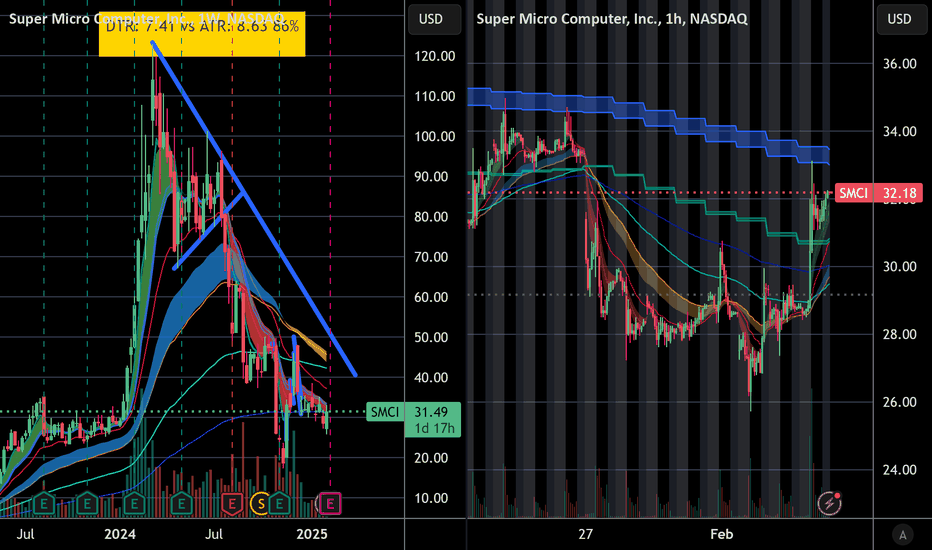This screenshot has height=550, width=932.
Task: Click the 27 date label on 1h chart
Action: click(x=585, y=534)
